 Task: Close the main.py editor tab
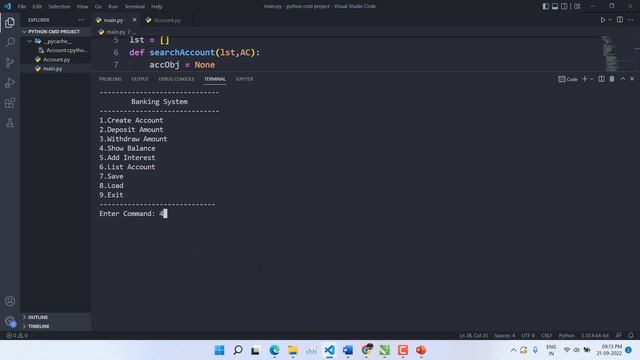pos(134,20)
